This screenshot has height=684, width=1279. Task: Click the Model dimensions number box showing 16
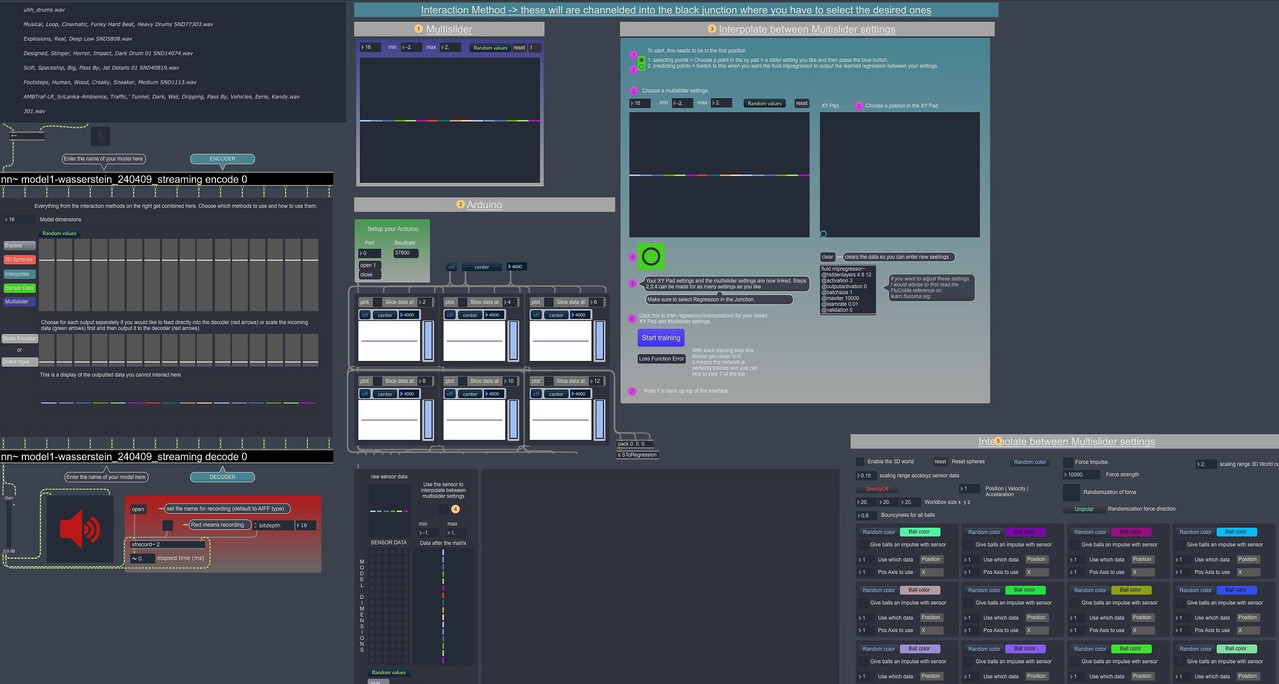[x=19, y=219]
